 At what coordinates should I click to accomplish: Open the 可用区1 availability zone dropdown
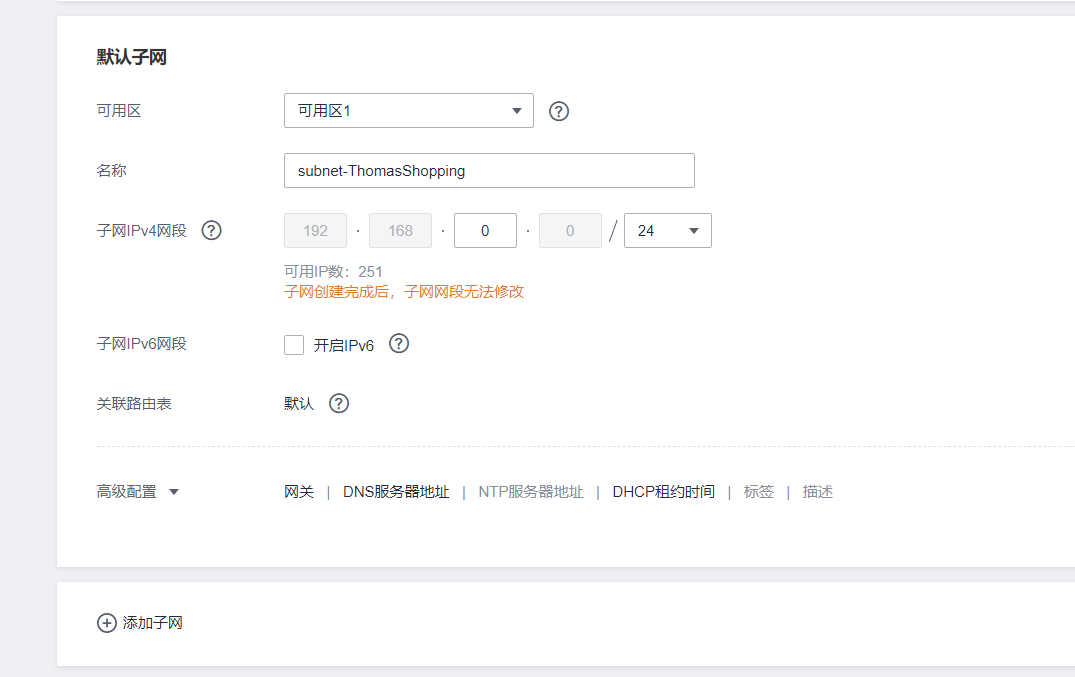tap(408, 111)
